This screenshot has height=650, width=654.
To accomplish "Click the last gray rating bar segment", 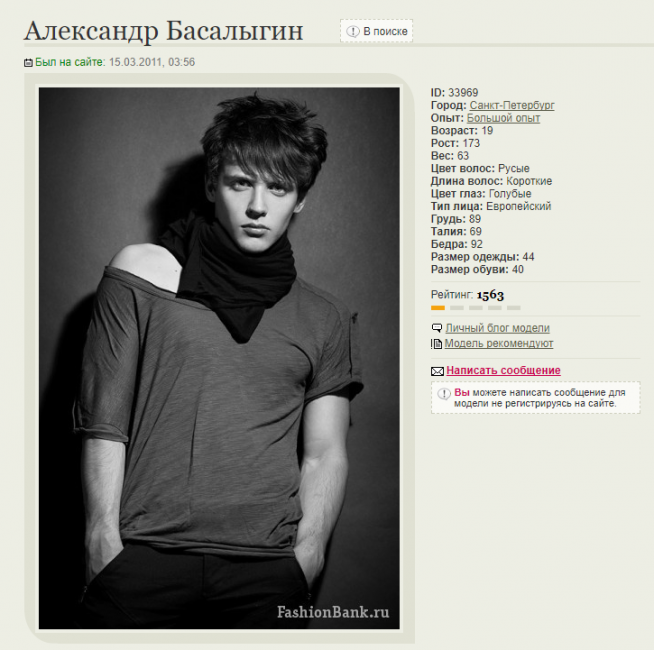I will click(513, 308).
